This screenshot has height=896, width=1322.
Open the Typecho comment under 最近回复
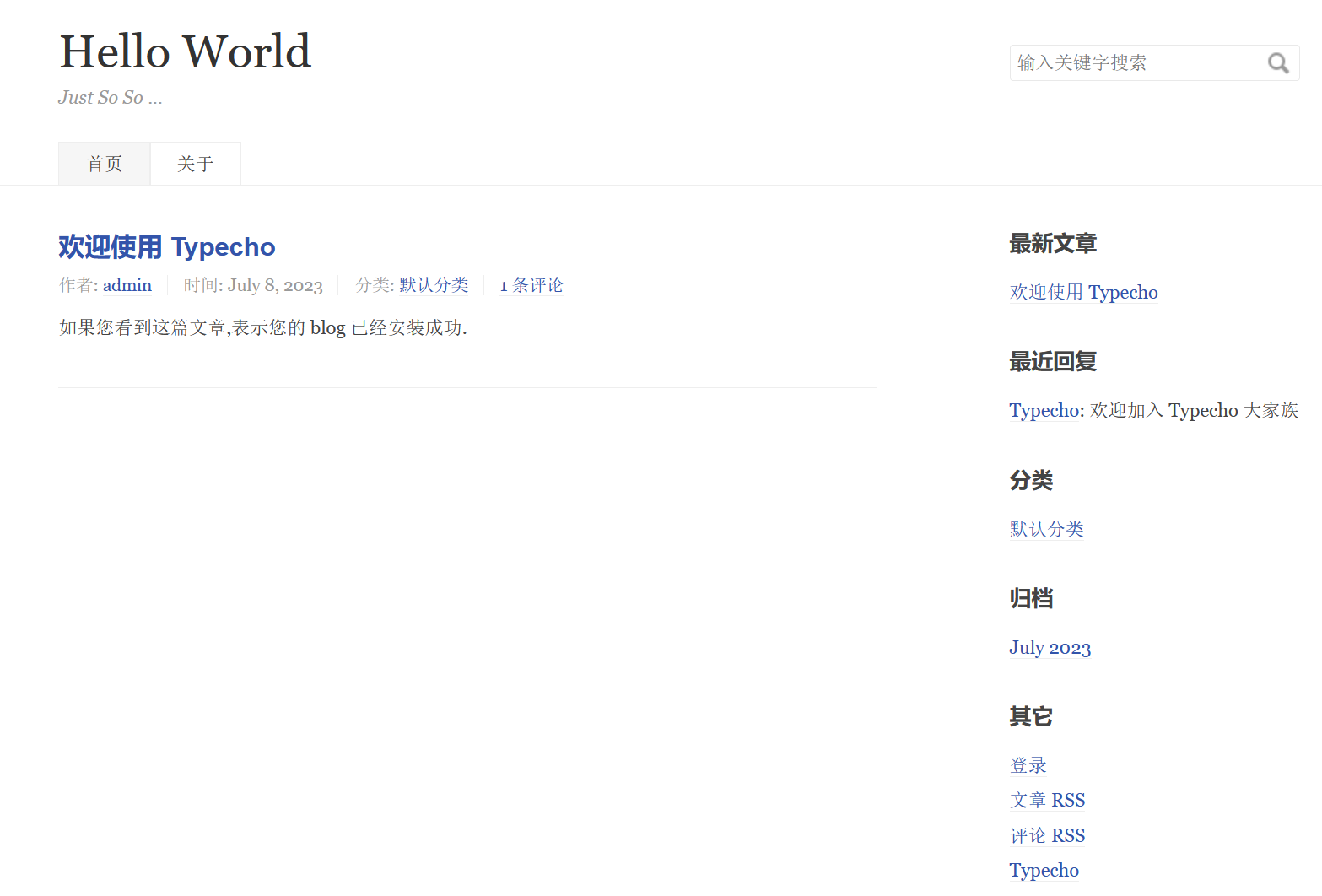pos(1044,410)
